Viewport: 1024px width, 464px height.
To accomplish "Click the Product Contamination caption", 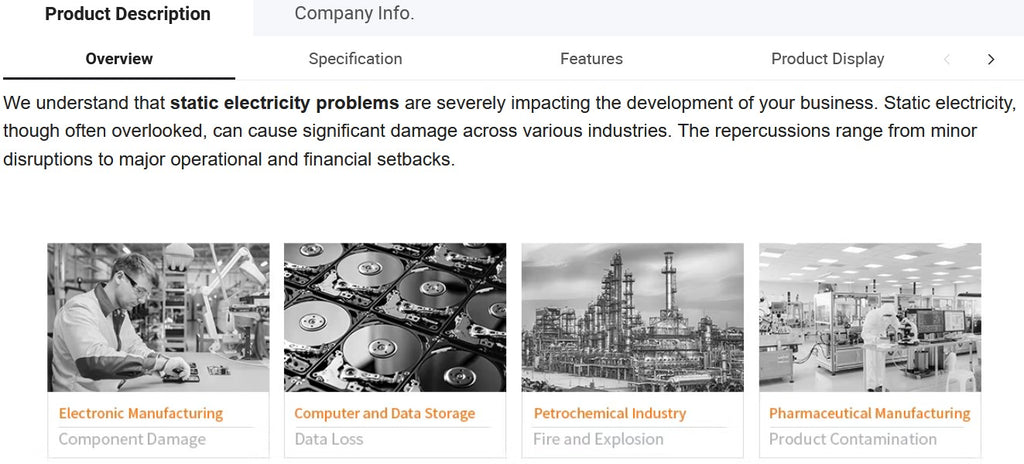I will tap(853, 439).
